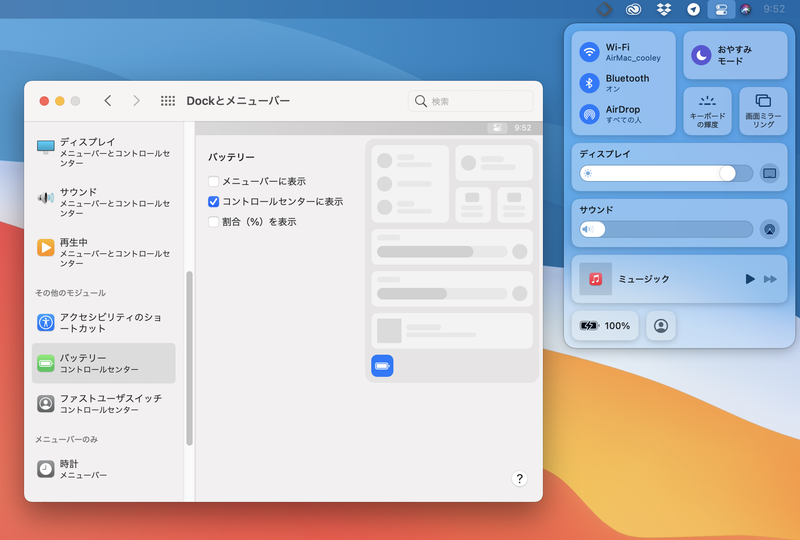The image size is (800, 540).
Task: Adjust the サウンド volume slider
Action: tap(666, 229)
